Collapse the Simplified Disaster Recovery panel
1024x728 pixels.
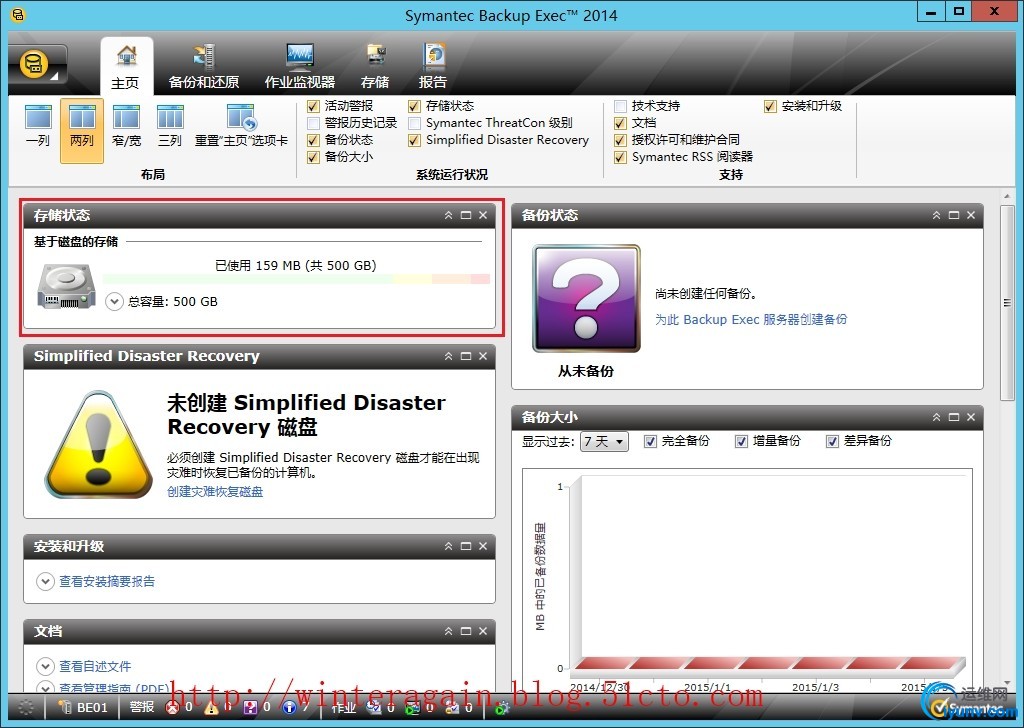[x=449, y=356]
